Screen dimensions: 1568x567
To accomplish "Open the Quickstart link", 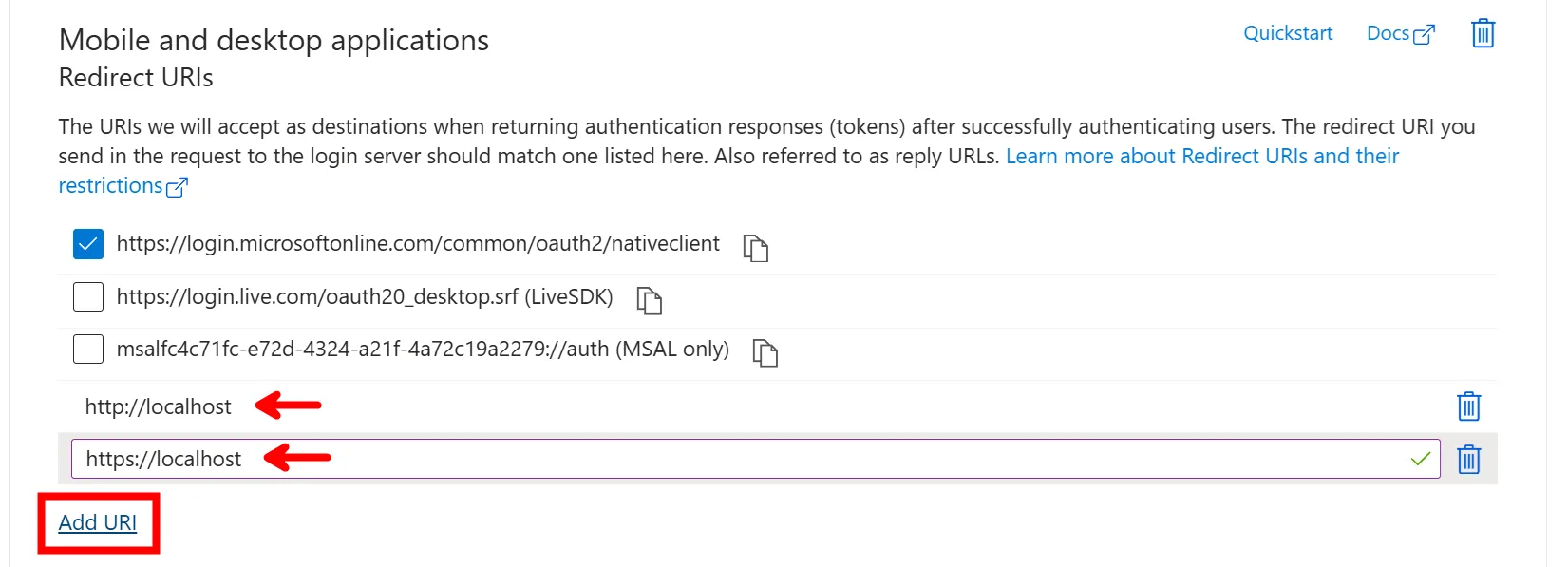I will pyautogui.click(x=1288, y=33).
